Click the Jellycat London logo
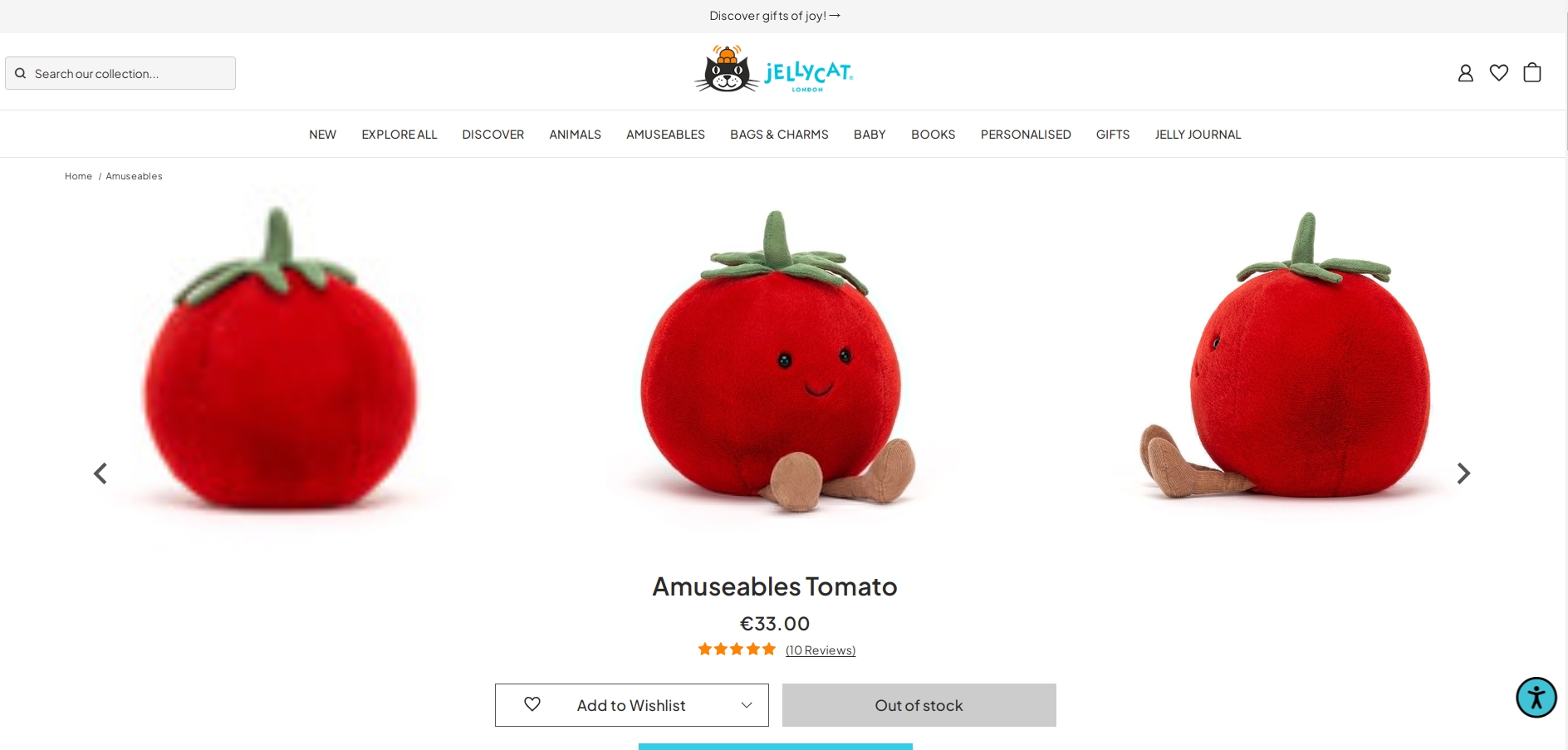Screen dimensions: 1568x750 pyautogui.click(x=774, y=69)
